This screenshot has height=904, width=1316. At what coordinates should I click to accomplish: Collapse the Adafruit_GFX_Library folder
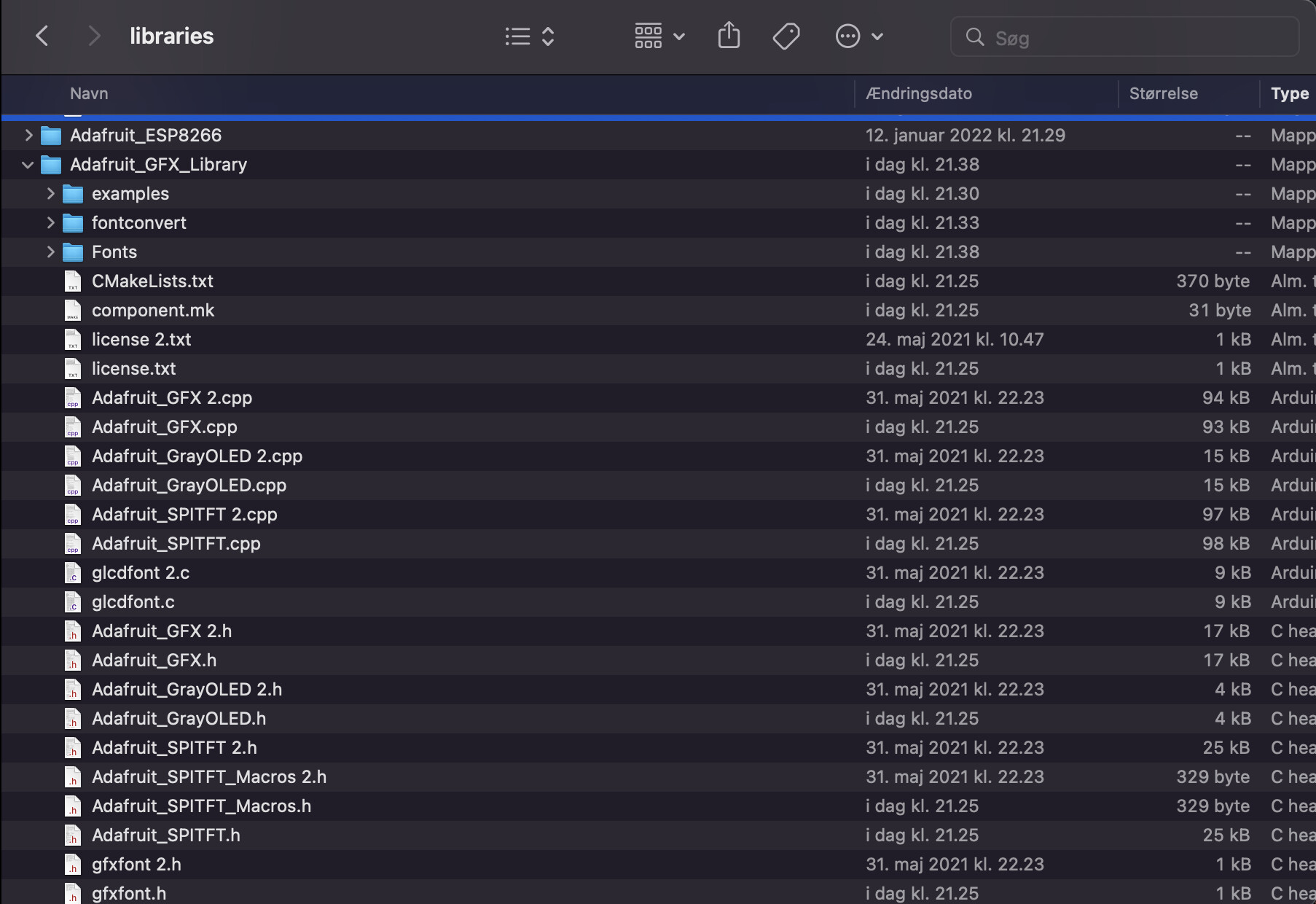point(28,165)
